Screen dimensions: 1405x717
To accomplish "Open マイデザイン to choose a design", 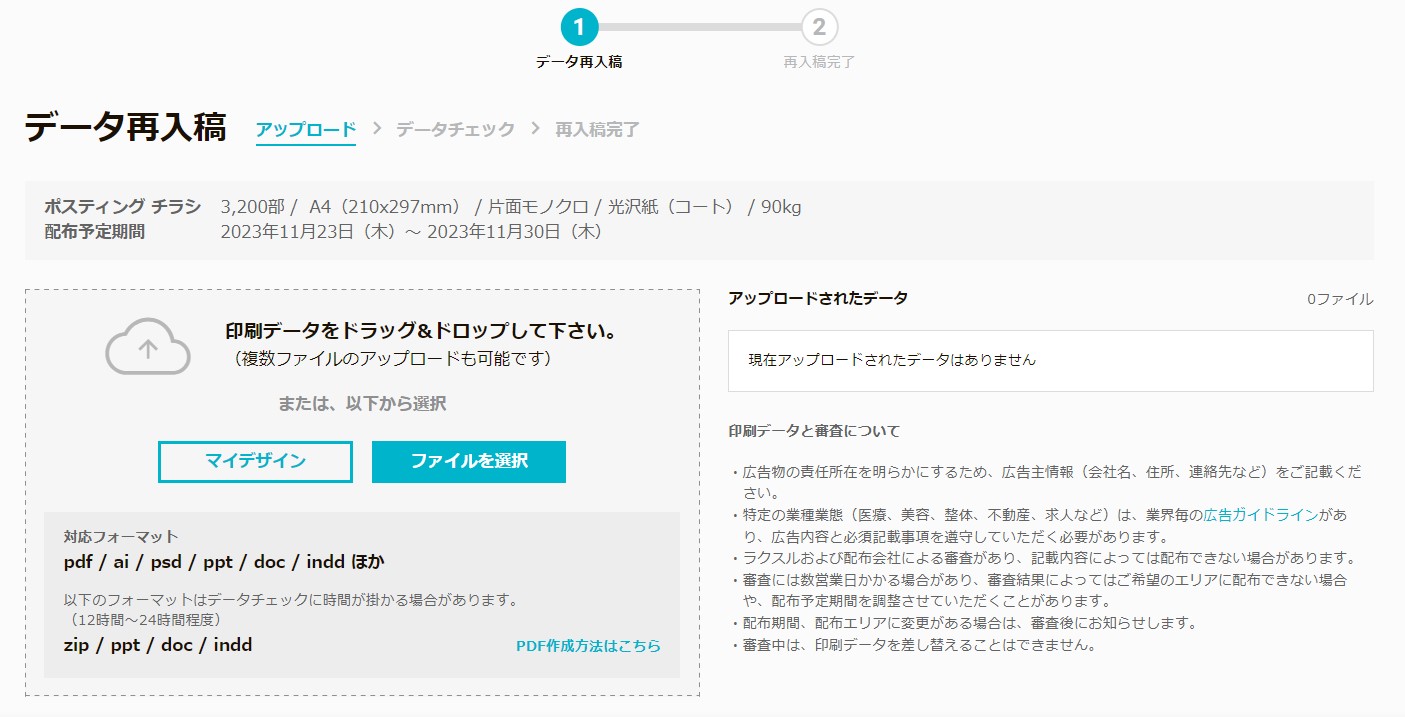I will 255,461.
